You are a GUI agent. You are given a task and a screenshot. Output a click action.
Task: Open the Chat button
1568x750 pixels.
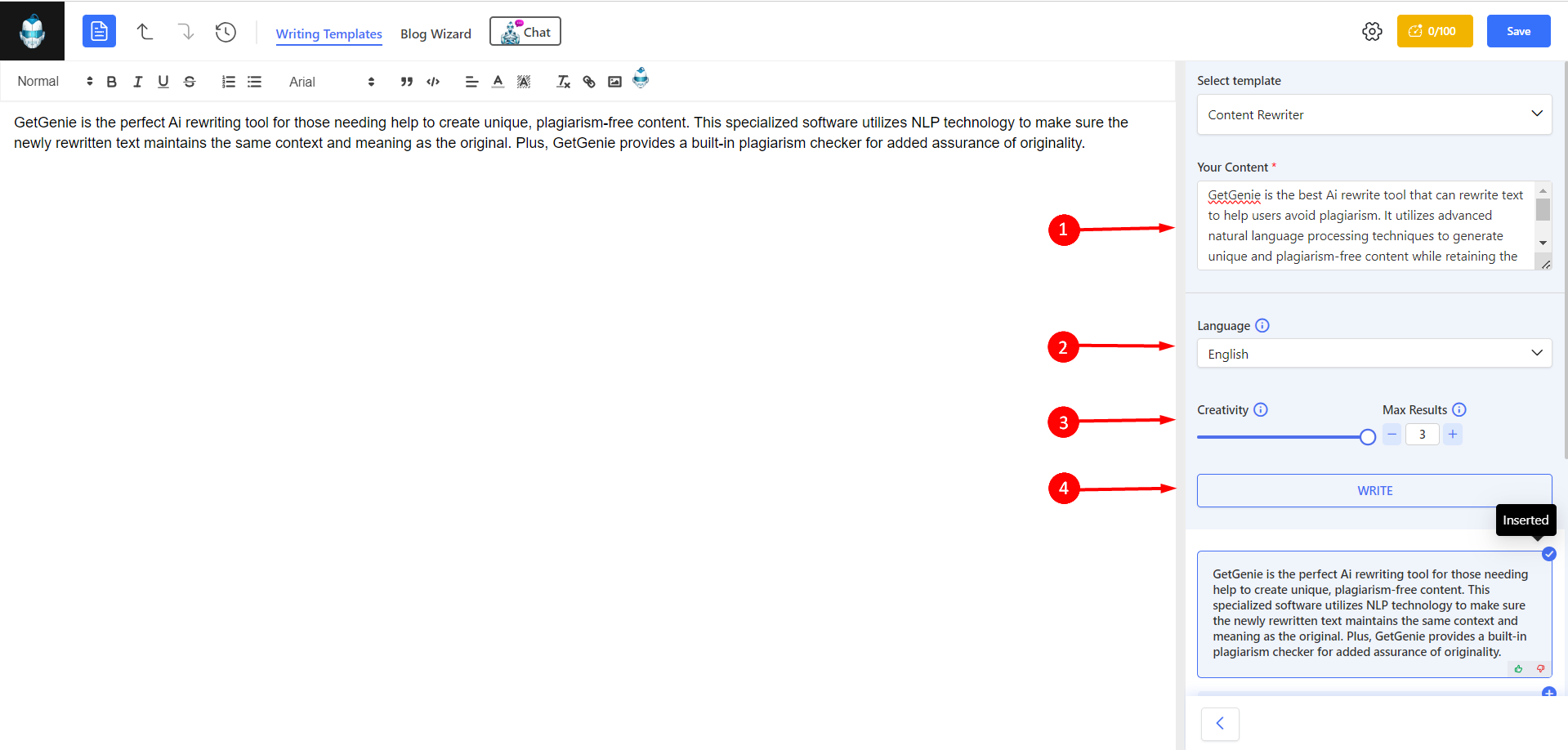pos(525,32)
